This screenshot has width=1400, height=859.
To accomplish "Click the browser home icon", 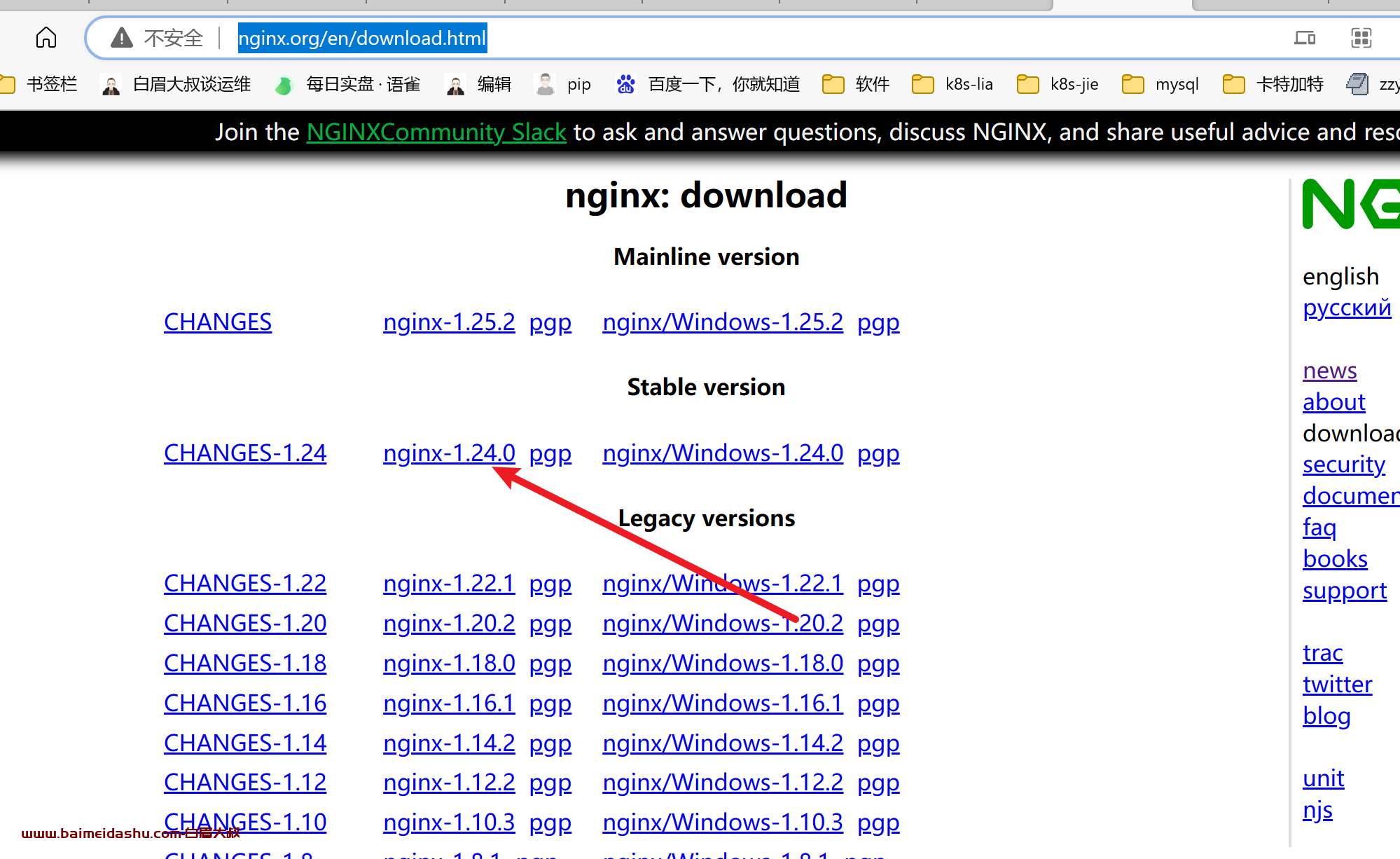I will pos(46,37).
